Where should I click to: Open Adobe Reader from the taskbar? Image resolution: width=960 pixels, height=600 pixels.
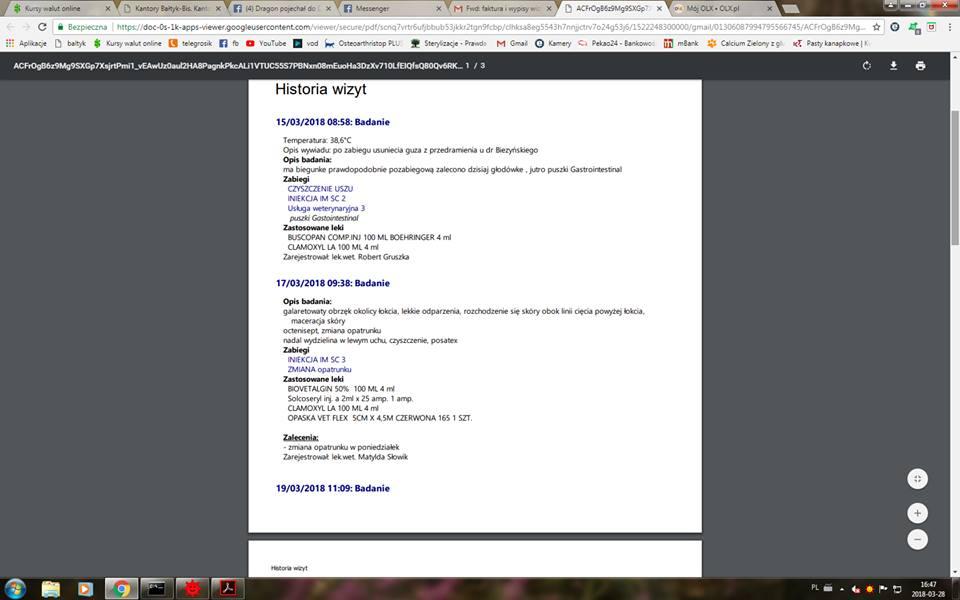[x=227, y=589]
